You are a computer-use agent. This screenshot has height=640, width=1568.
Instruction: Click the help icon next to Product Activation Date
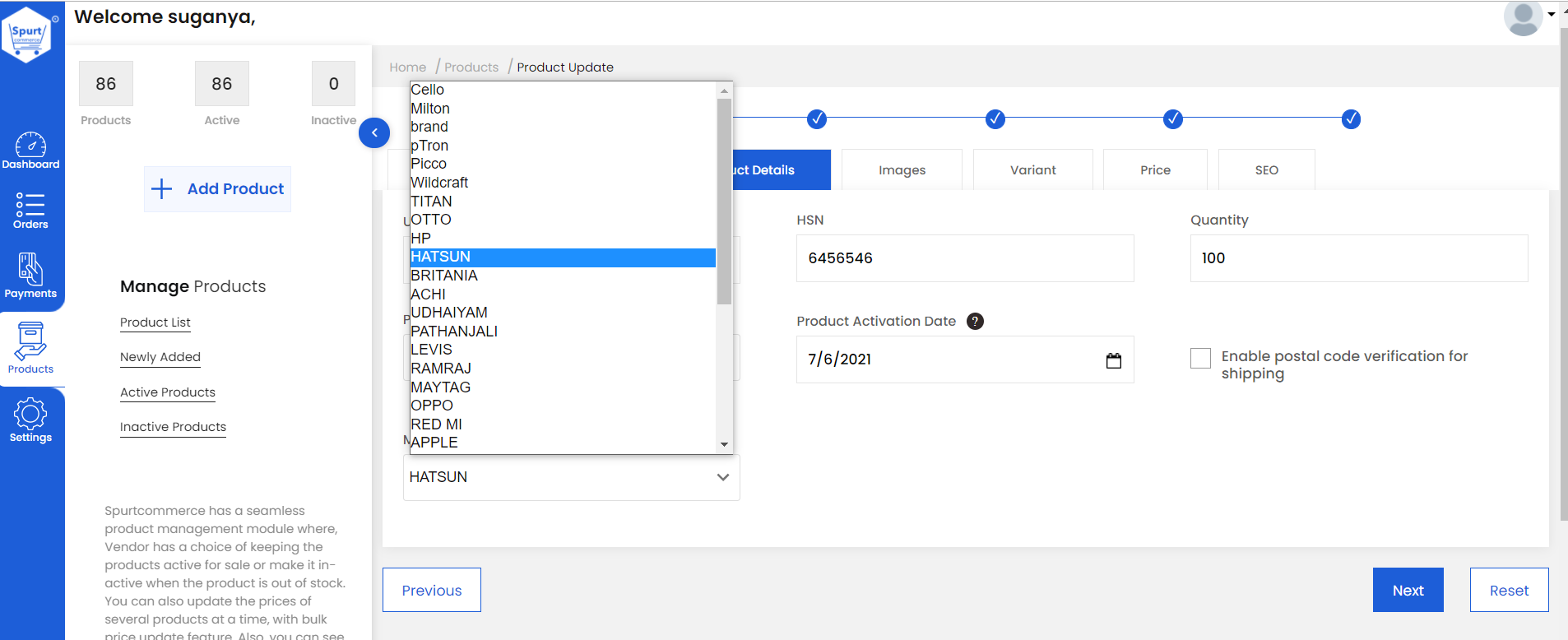pos(975,322)
